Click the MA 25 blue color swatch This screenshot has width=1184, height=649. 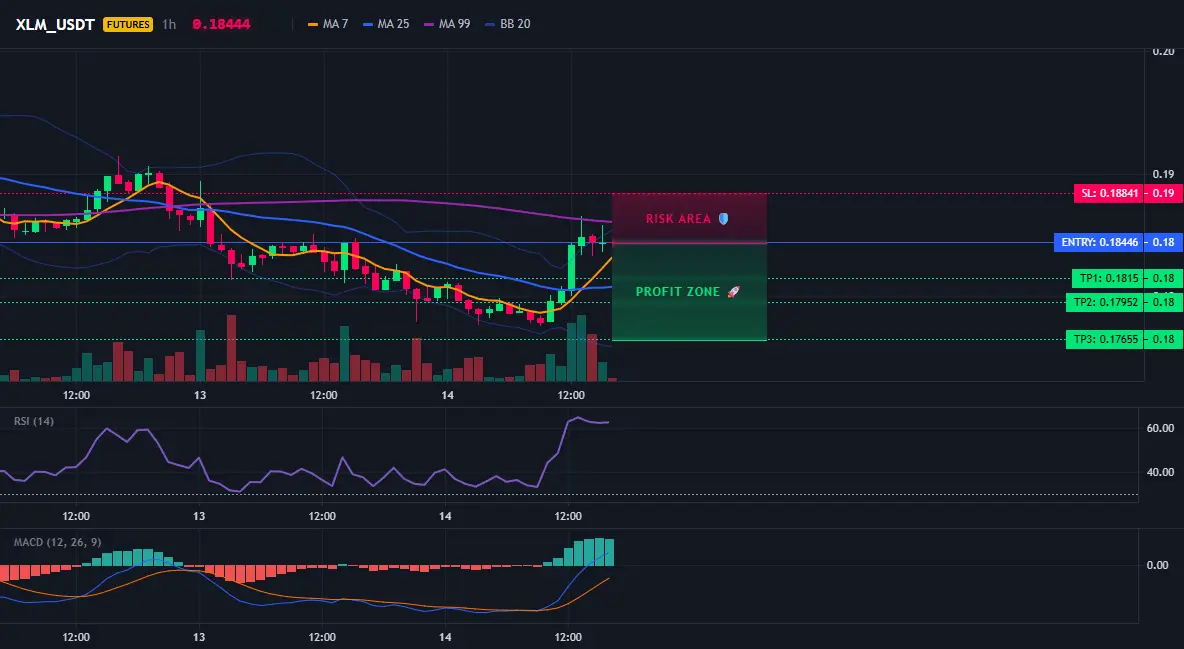pyautogui.click(x=368, y=24)
